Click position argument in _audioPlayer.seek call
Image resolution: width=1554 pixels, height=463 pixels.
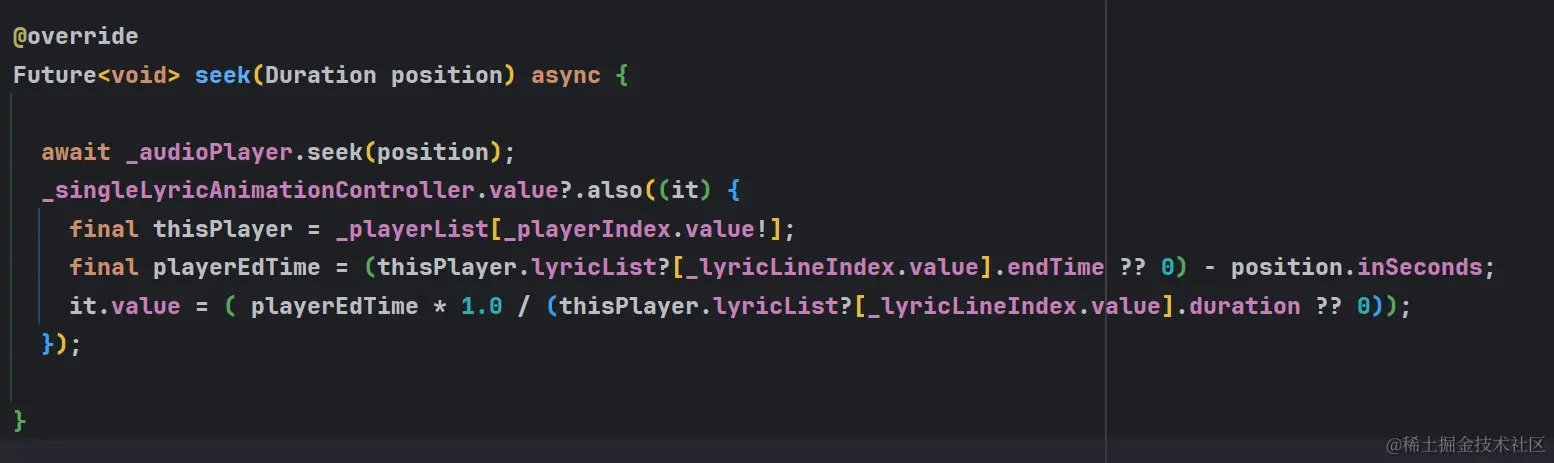(x=433, y=152)
